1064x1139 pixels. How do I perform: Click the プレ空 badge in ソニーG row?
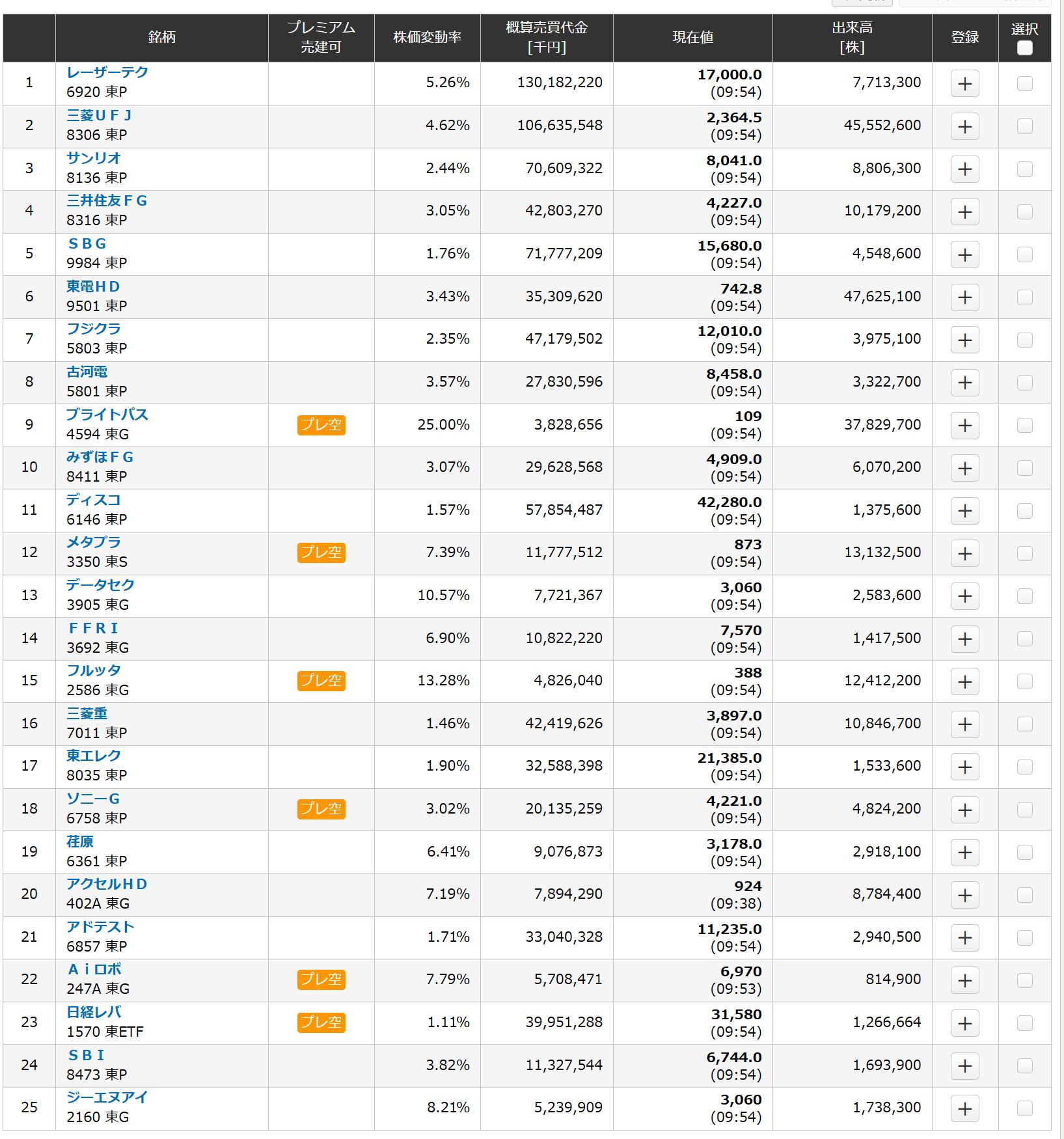point(321,809)
